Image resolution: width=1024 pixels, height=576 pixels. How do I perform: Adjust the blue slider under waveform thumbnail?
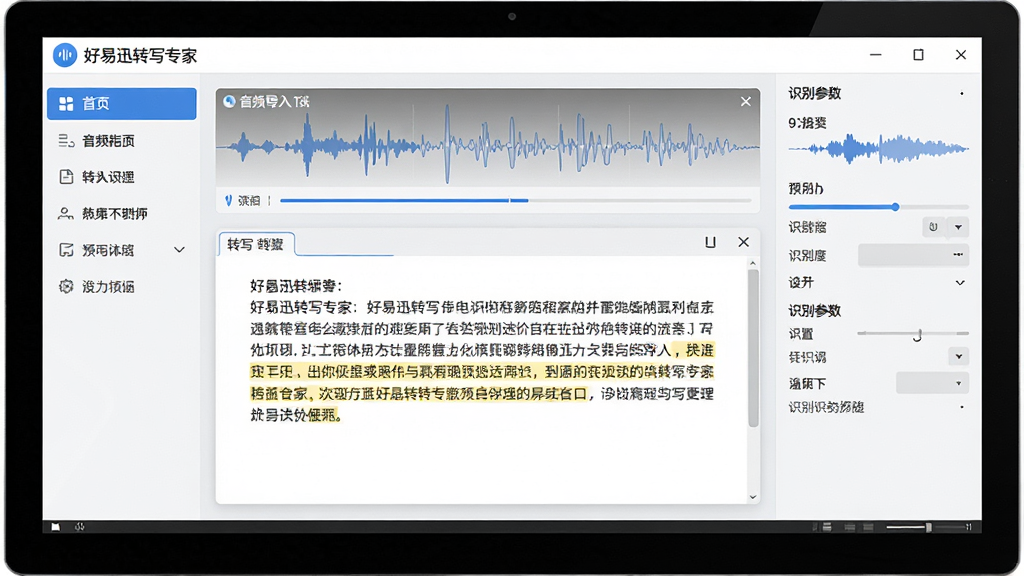point(878,207)
